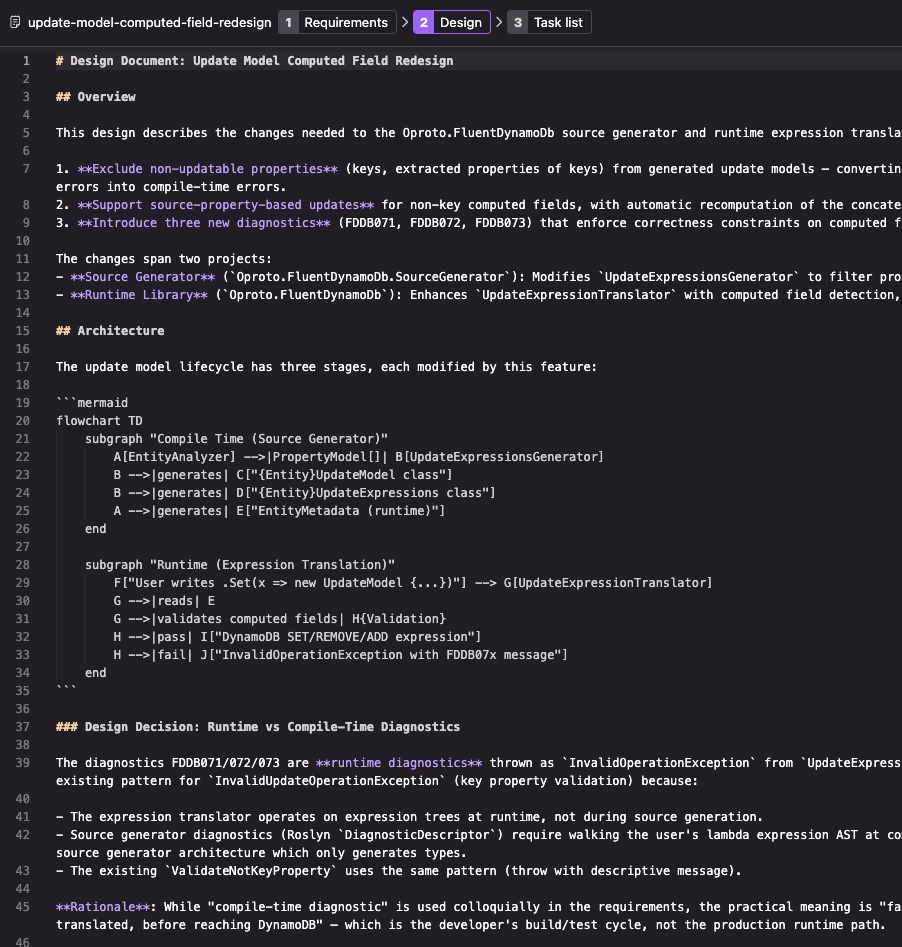The height and width of the screenshot is (947, 902).
Task: Click the line starting with F["User writes .Set
Action: click(413, 583)
